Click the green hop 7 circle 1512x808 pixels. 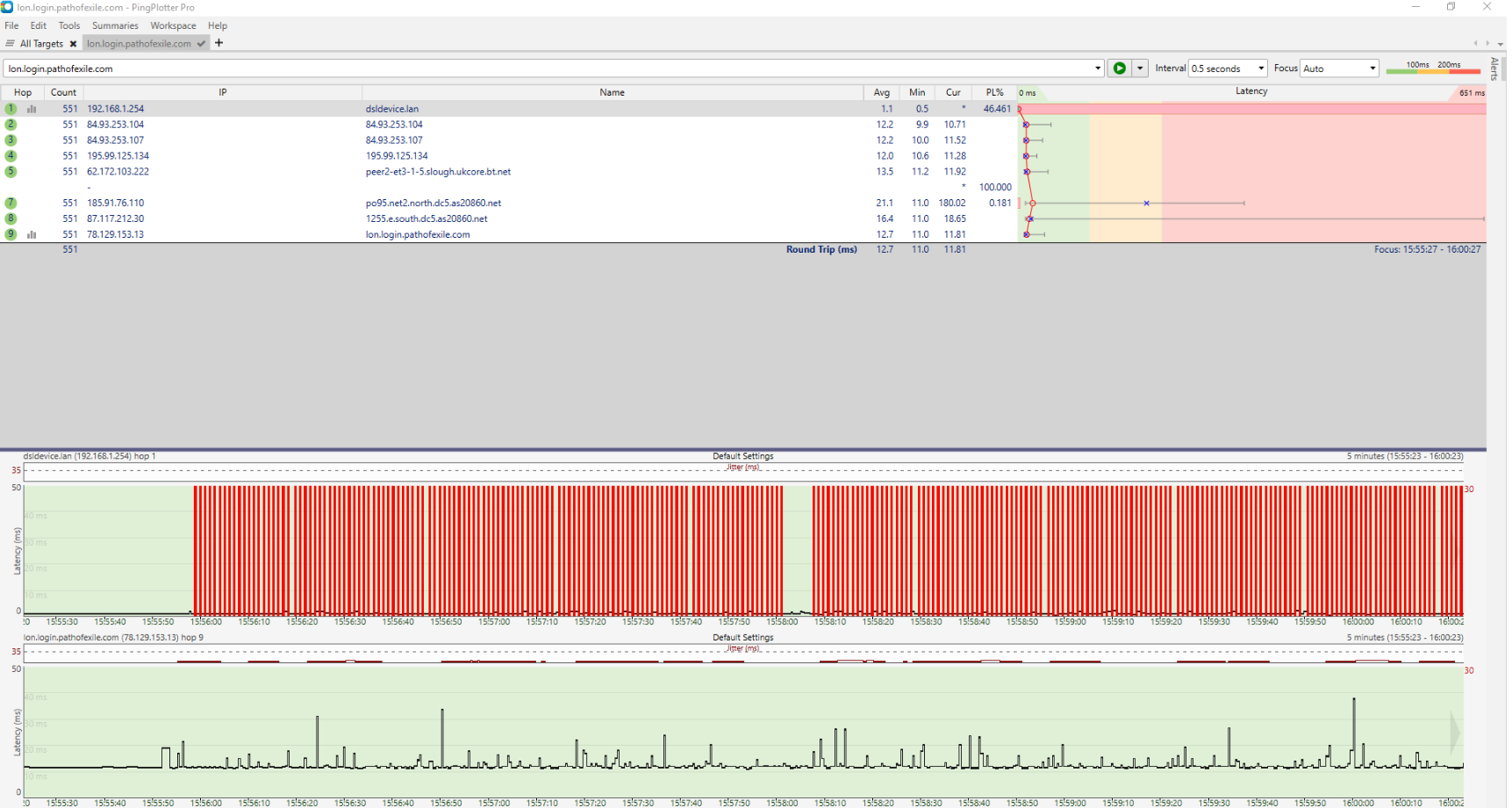(11, 204)
